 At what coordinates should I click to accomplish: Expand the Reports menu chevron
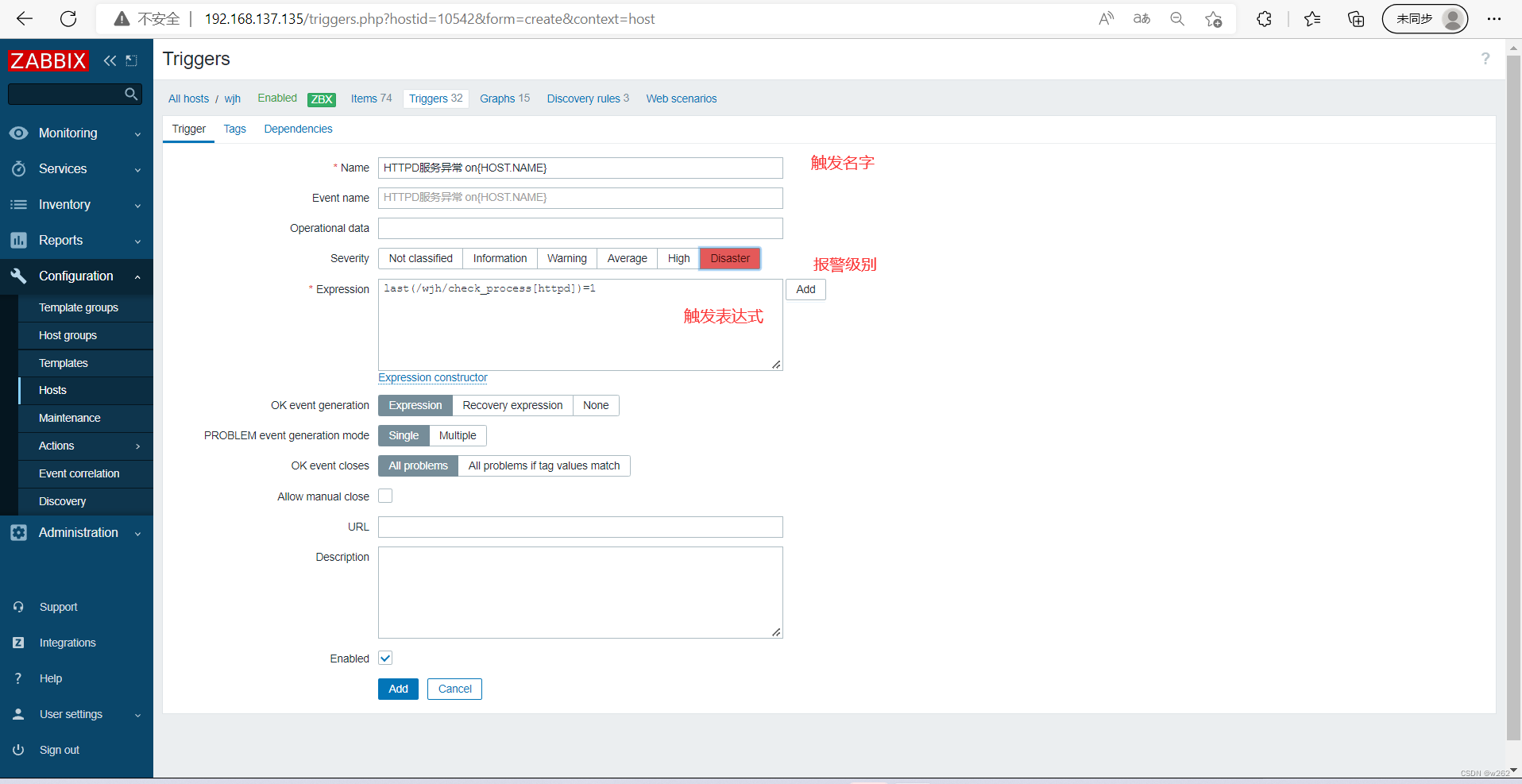click(137, 241)
